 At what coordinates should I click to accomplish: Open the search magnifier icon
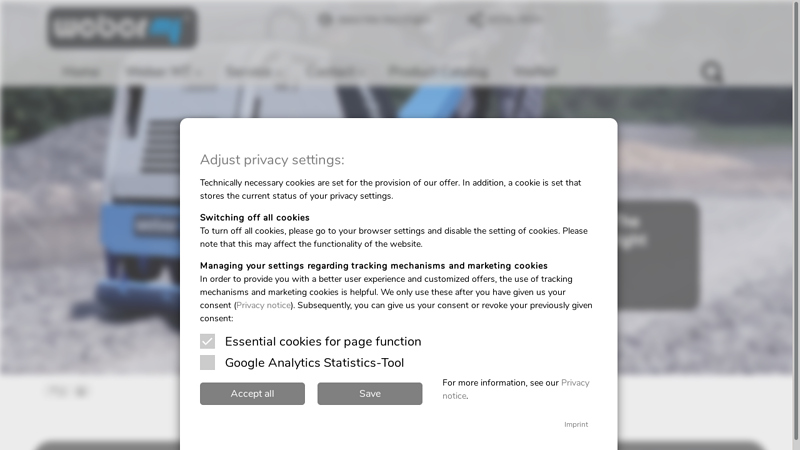711,72
